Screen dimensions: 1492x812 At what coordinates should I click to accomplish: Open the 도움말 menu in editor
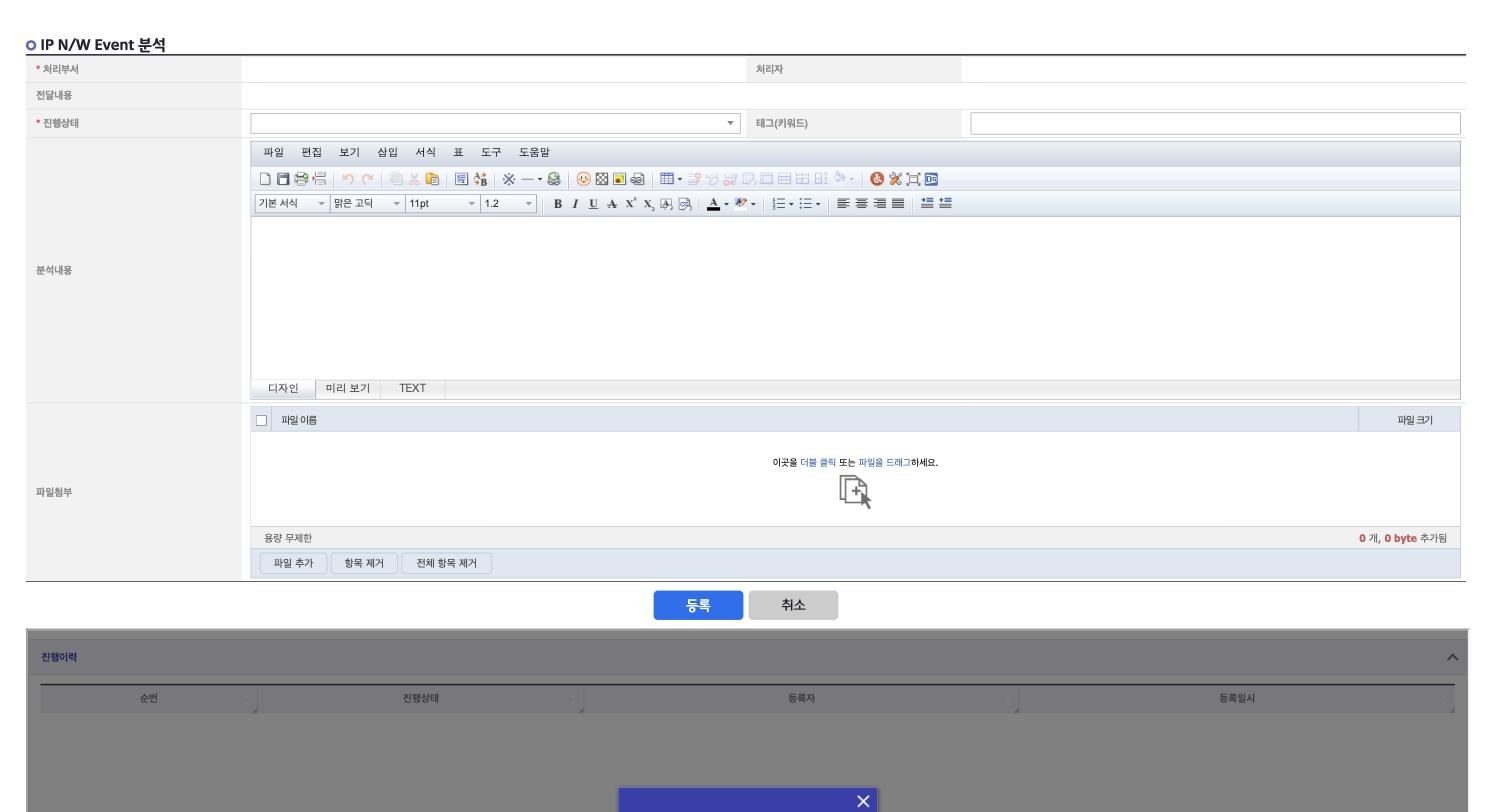tap(534, 152)
